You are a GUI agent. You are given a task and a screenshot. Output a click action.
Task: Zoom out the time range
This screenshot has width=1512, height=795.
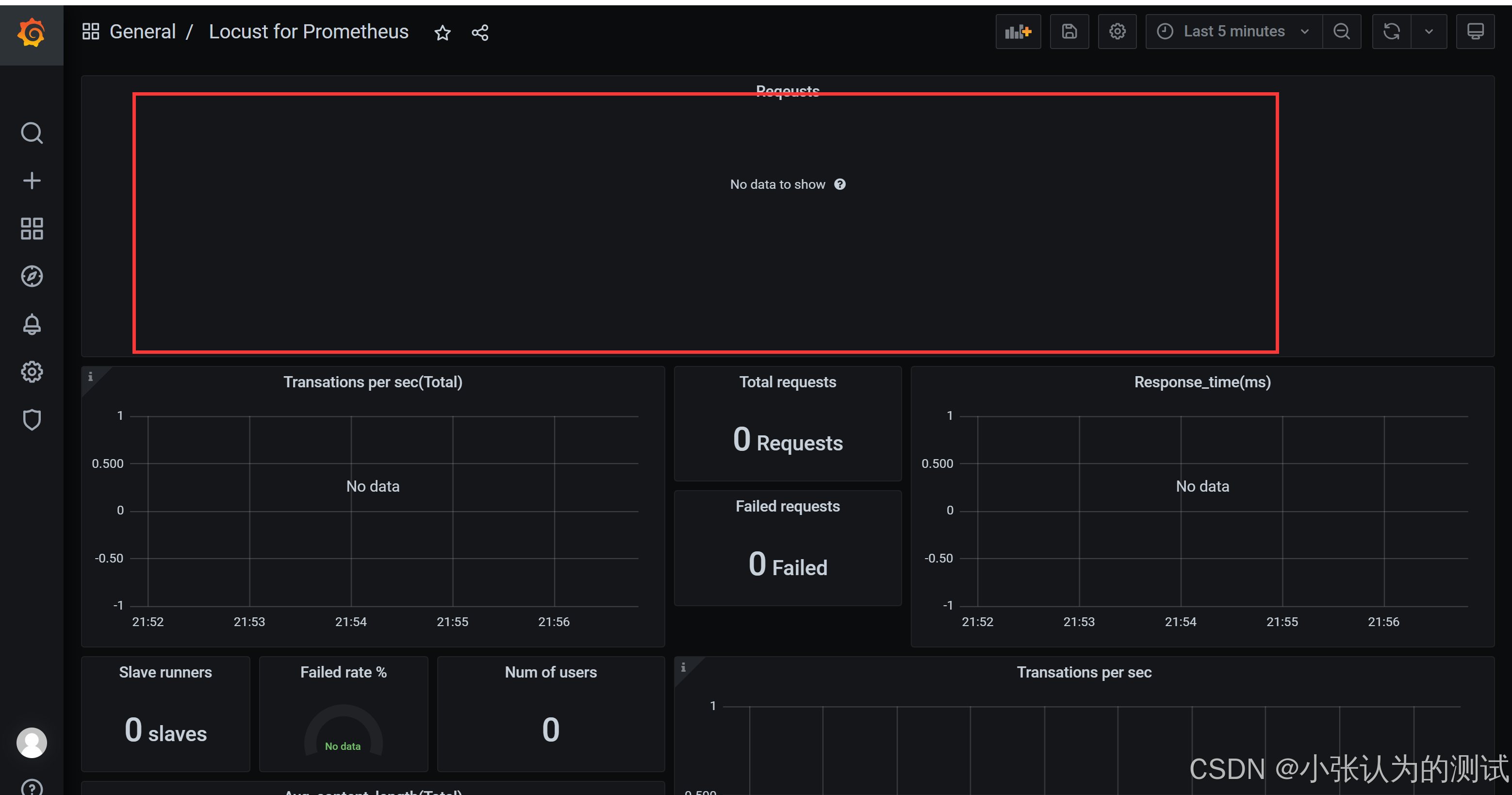pos(1341,32)
